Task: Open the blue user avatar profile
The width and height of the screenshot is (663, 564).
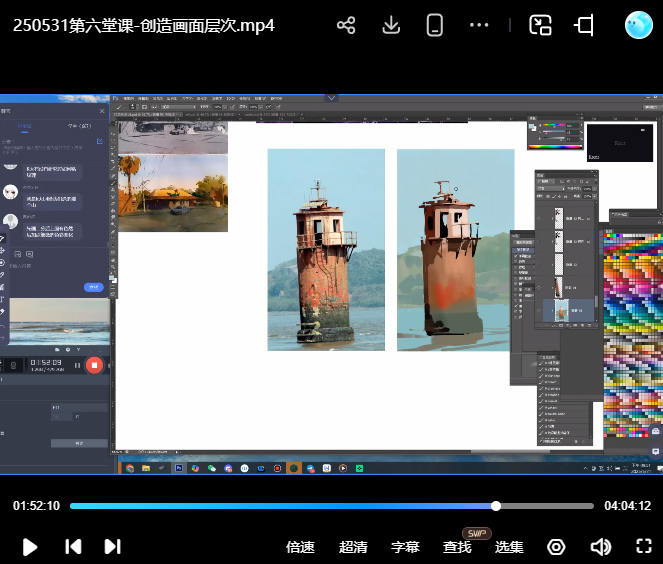Action: point(638,26)
